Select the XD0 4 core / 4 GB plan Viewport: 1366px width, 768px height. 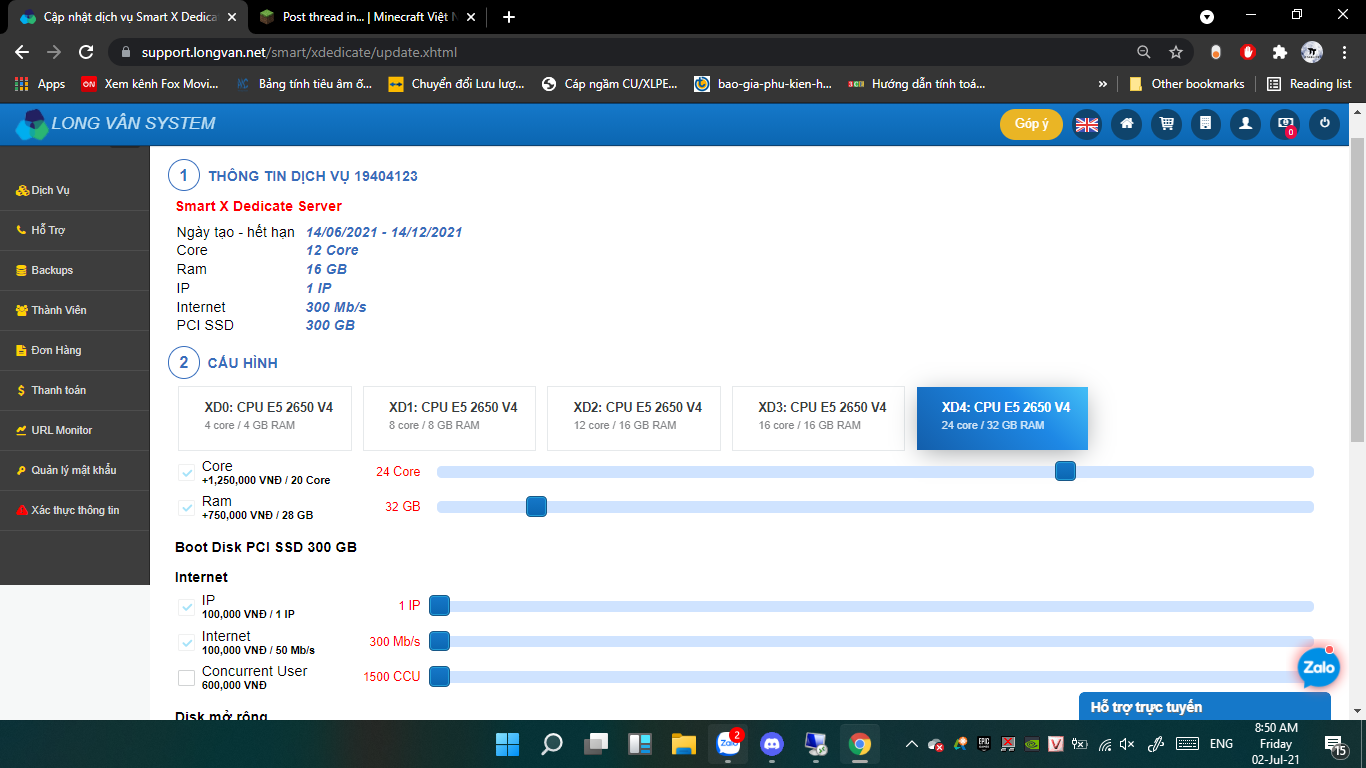click(265, 418)
